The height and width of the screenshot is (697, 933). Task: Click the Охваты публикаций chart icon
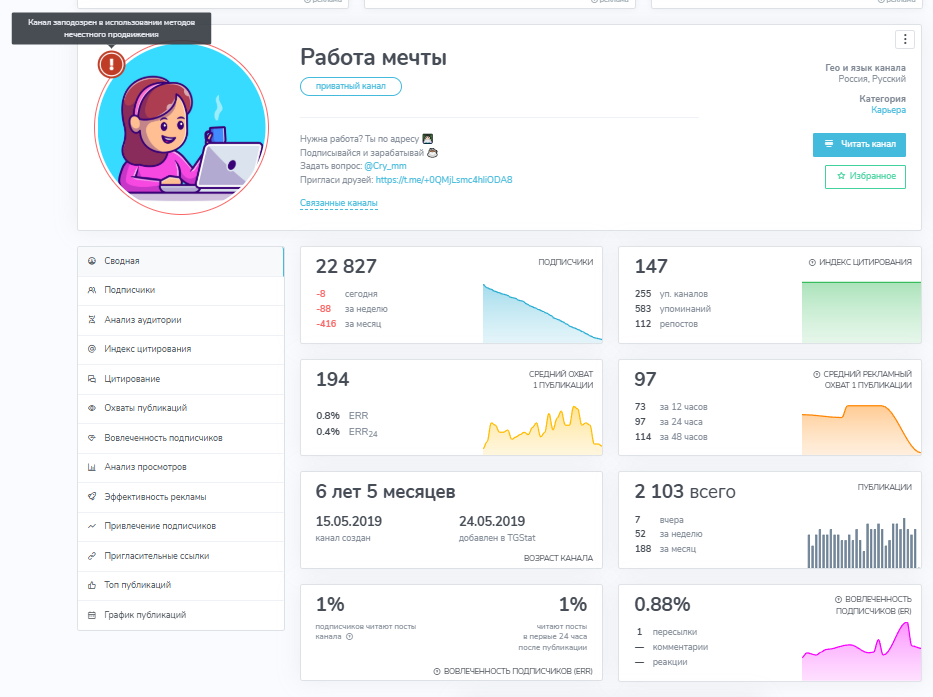[x=91, y=409]
